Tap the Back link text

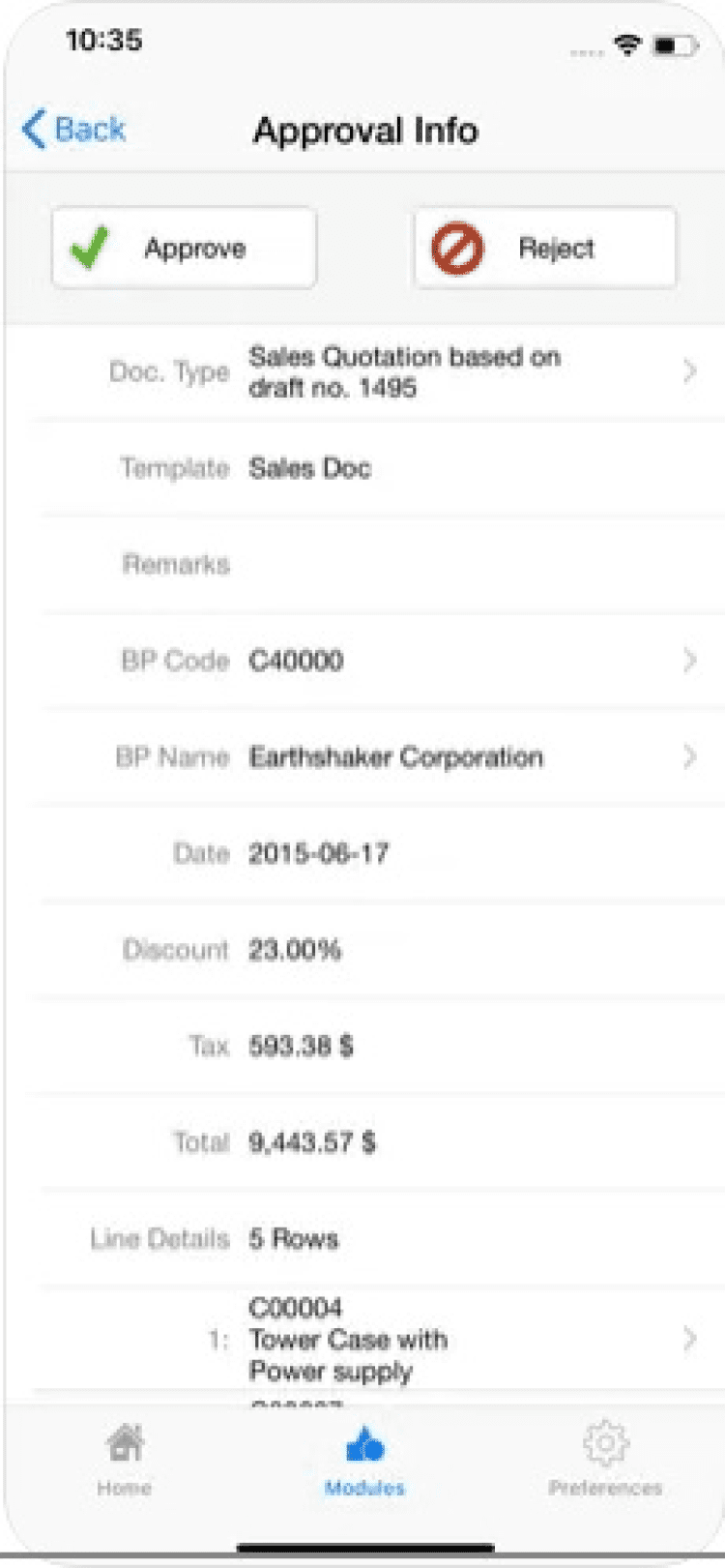[90, 130]
